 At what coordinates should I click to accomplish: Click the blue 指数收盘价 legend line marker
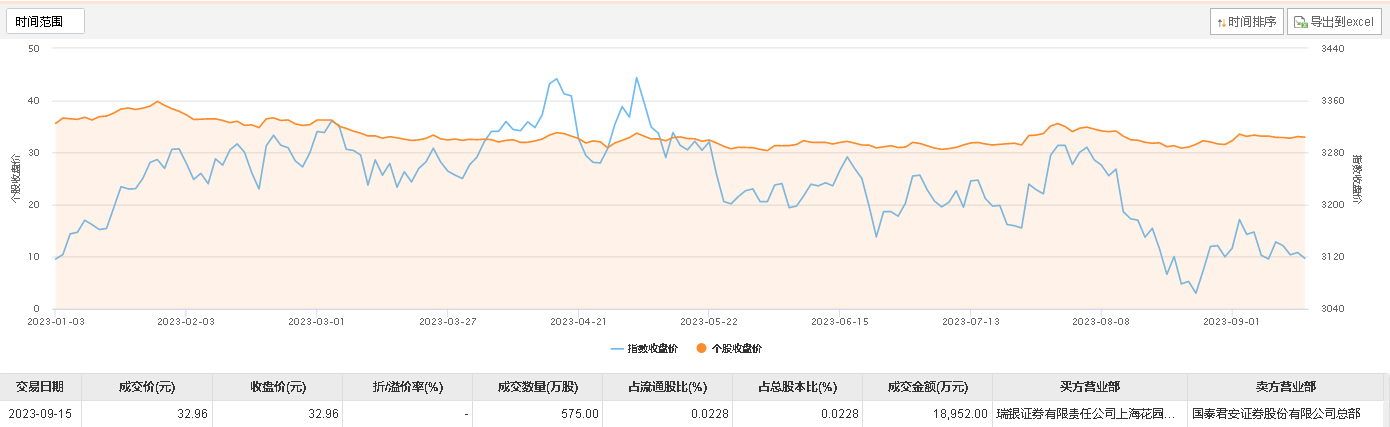616,349
